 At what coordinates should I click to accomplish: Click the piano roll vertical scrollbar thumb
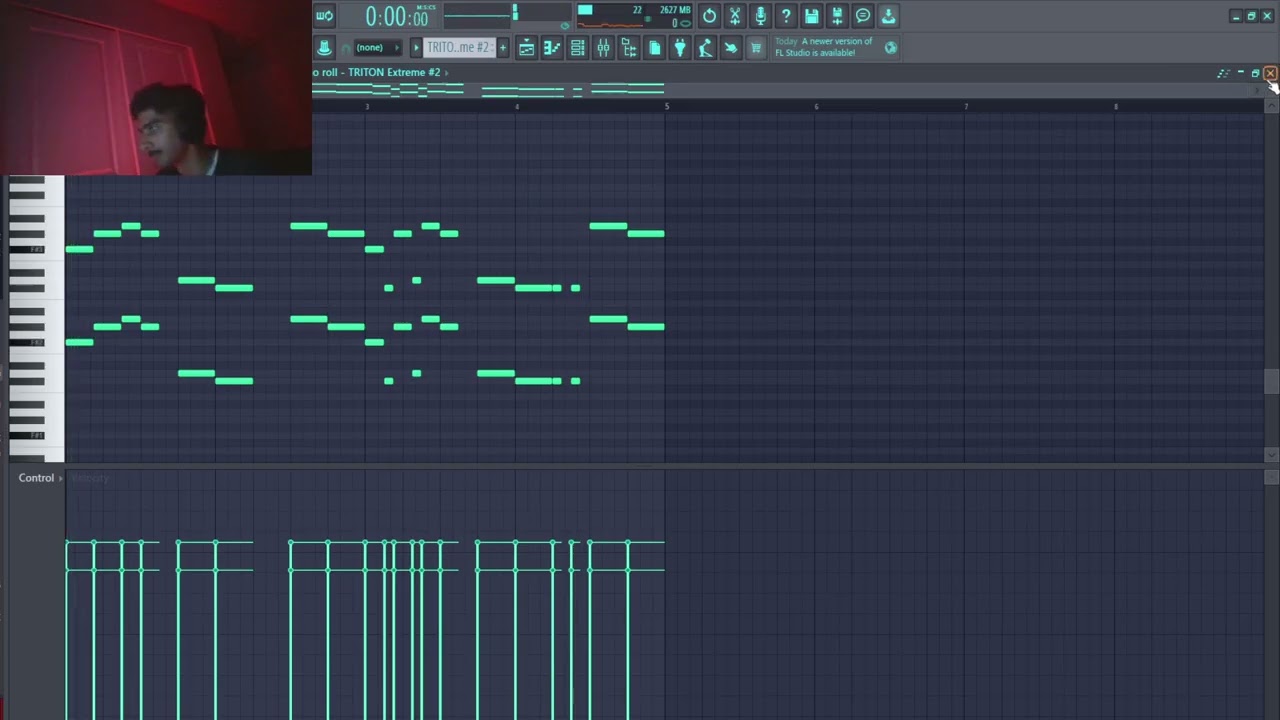(1271, 381)
